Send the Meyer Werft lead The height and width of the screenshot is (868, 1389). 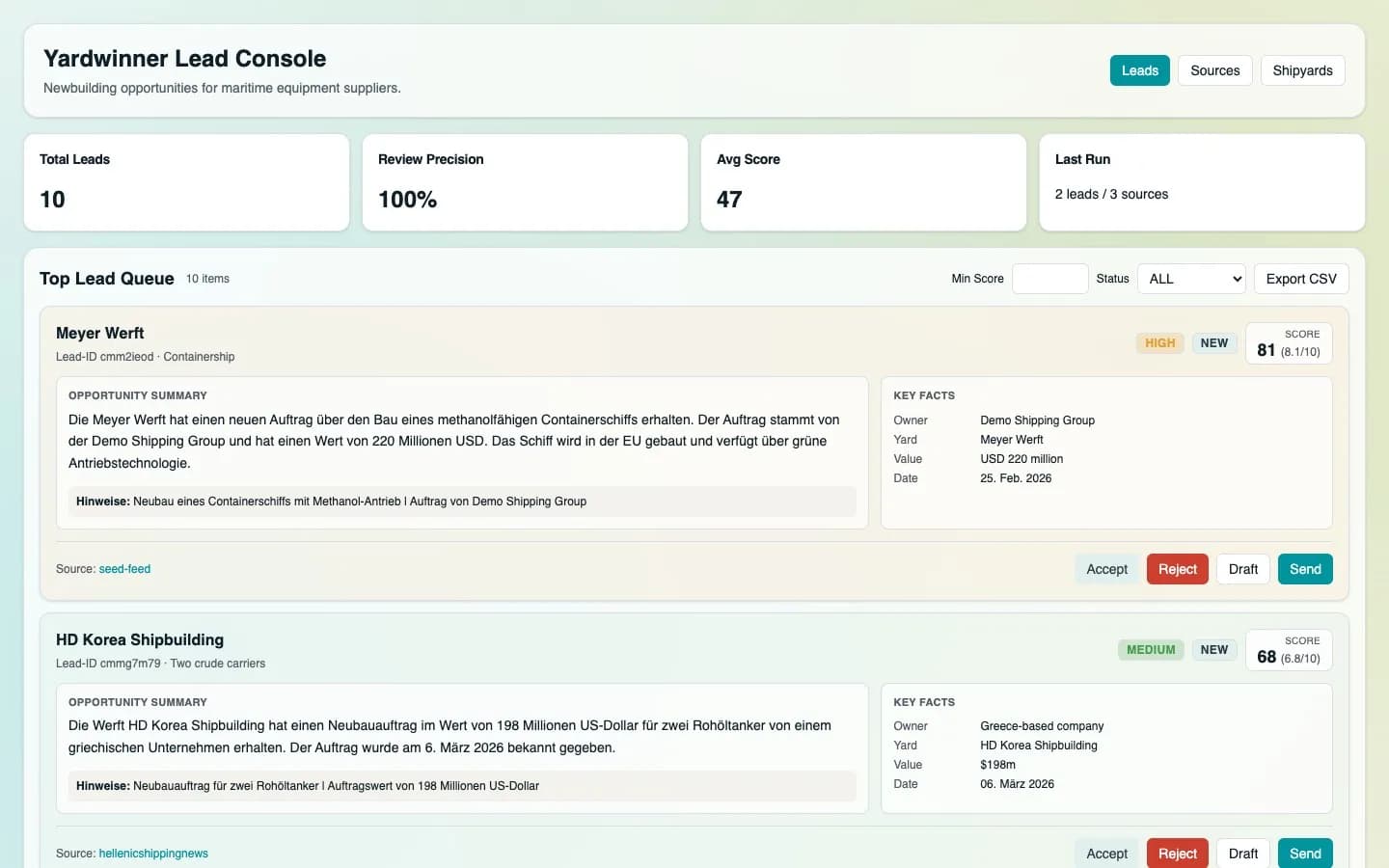1305,568
